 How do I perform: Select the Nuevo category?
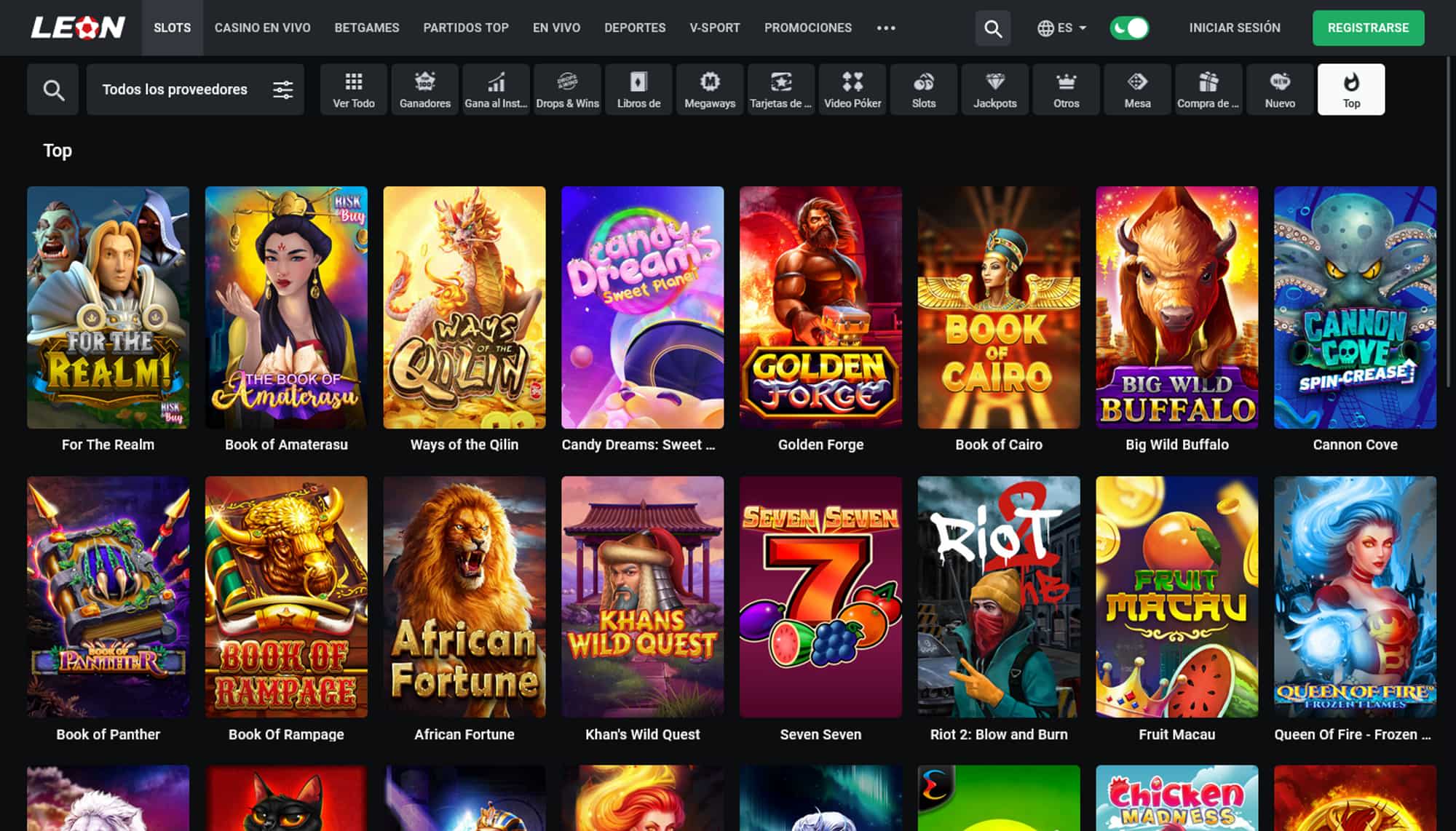point(1280,90)
